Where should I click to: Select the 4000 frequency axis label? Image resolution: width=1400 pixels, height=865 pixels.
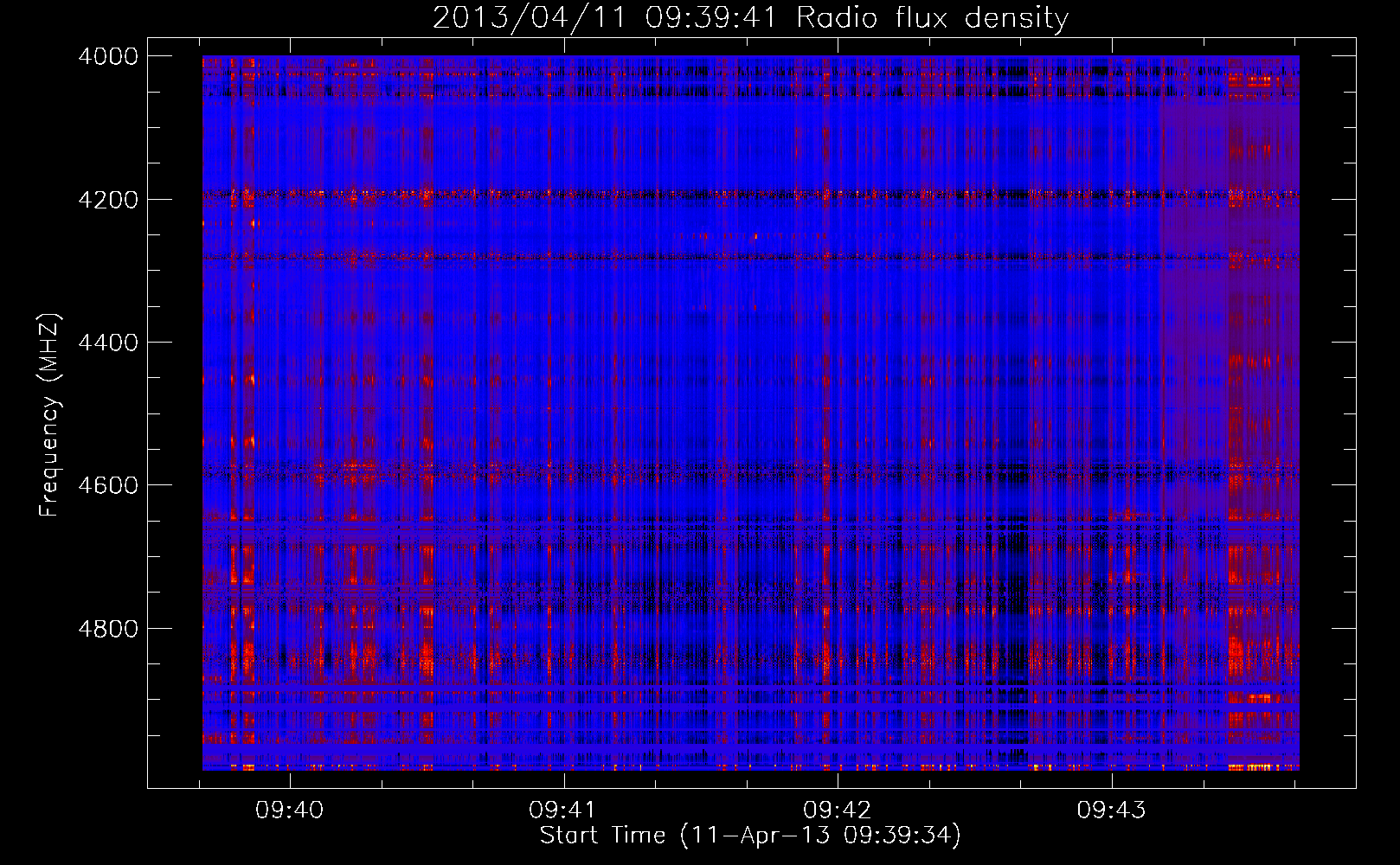(x=108, y=56)
